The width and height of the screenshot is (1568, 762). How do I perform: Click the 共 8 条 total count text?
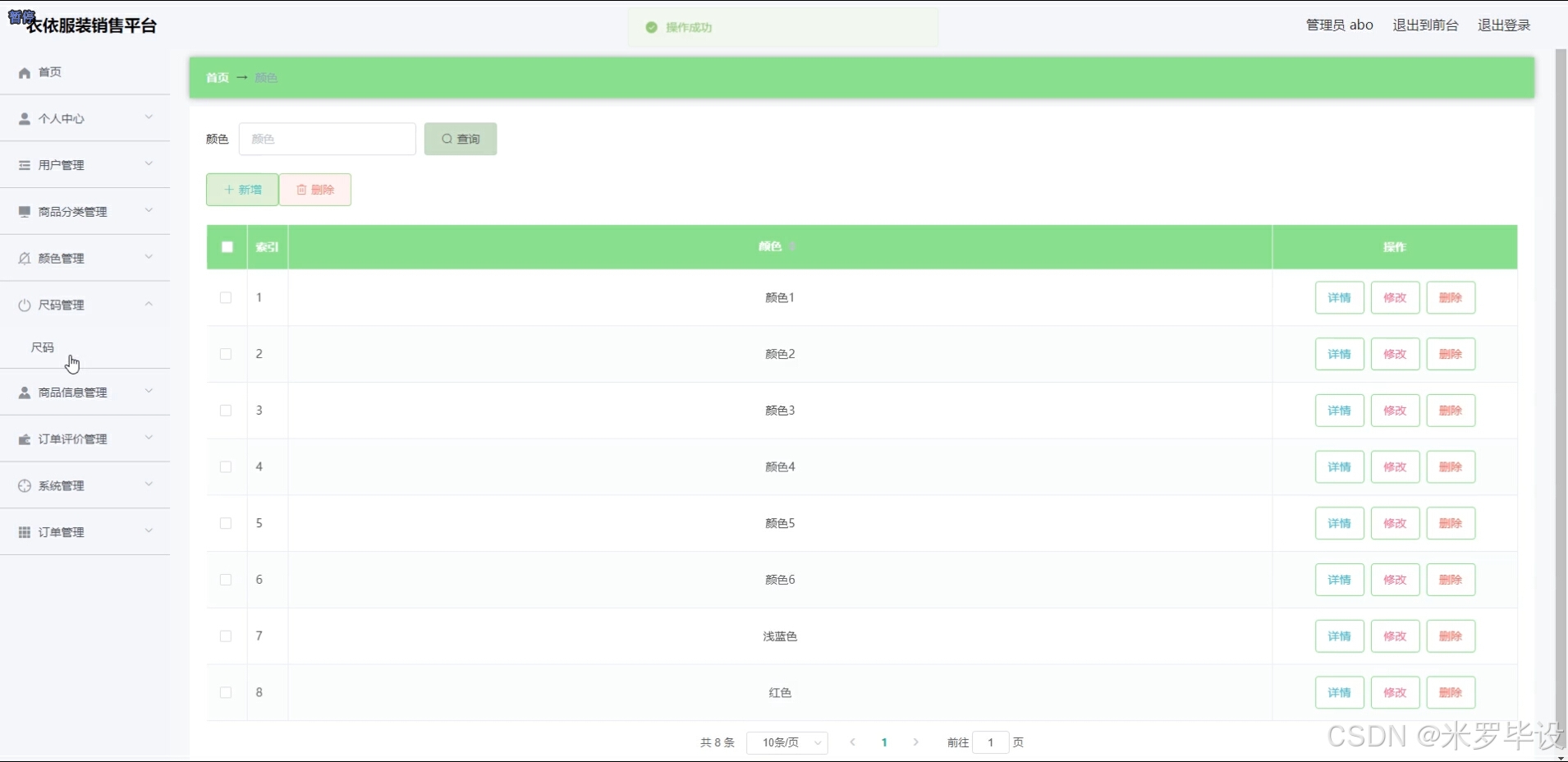pos(718,742)
